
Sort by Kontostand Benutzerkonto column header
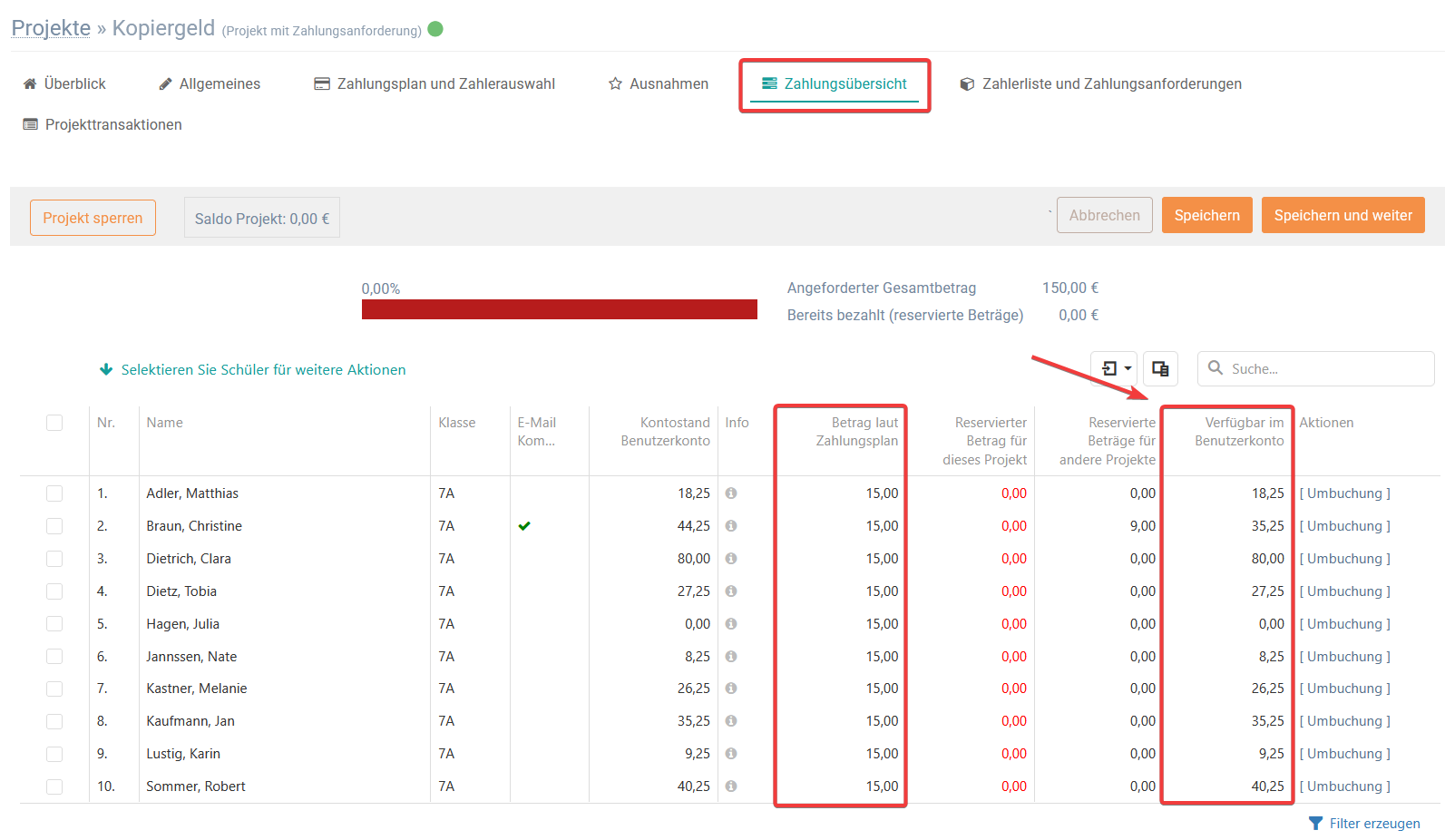(x=665, y=432)
